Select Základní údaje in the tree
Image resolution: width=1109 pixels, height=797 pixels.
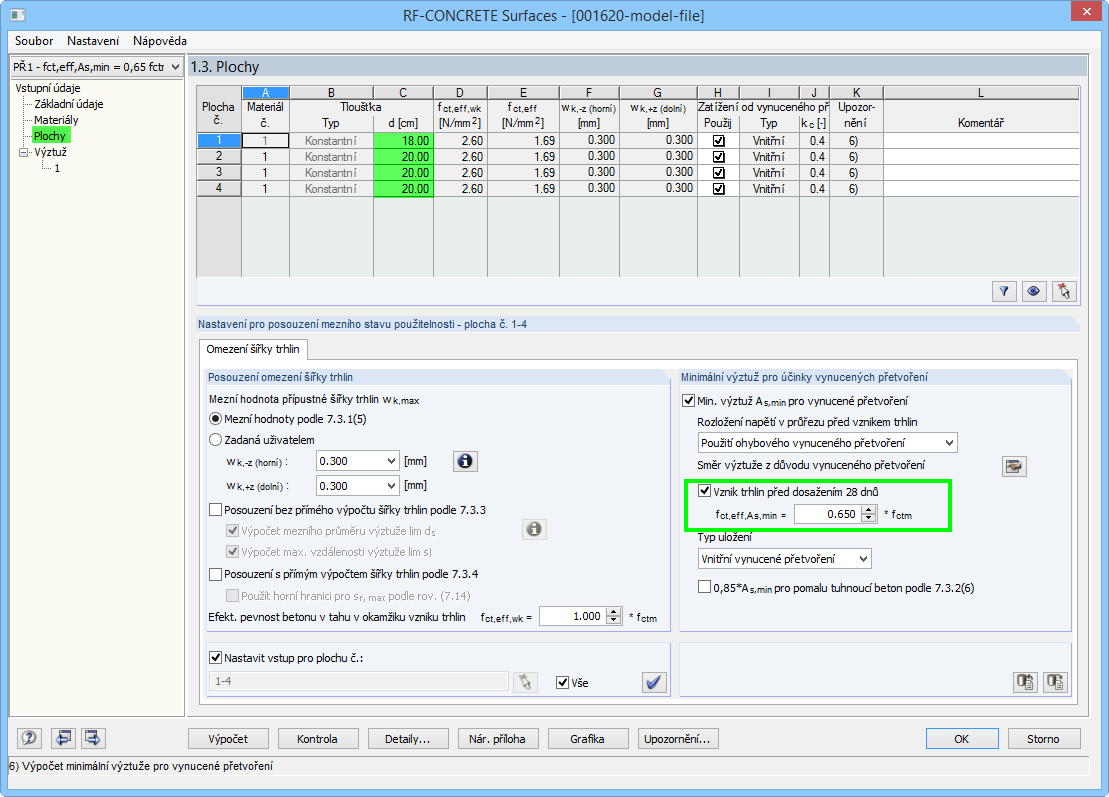click(69, 104)
